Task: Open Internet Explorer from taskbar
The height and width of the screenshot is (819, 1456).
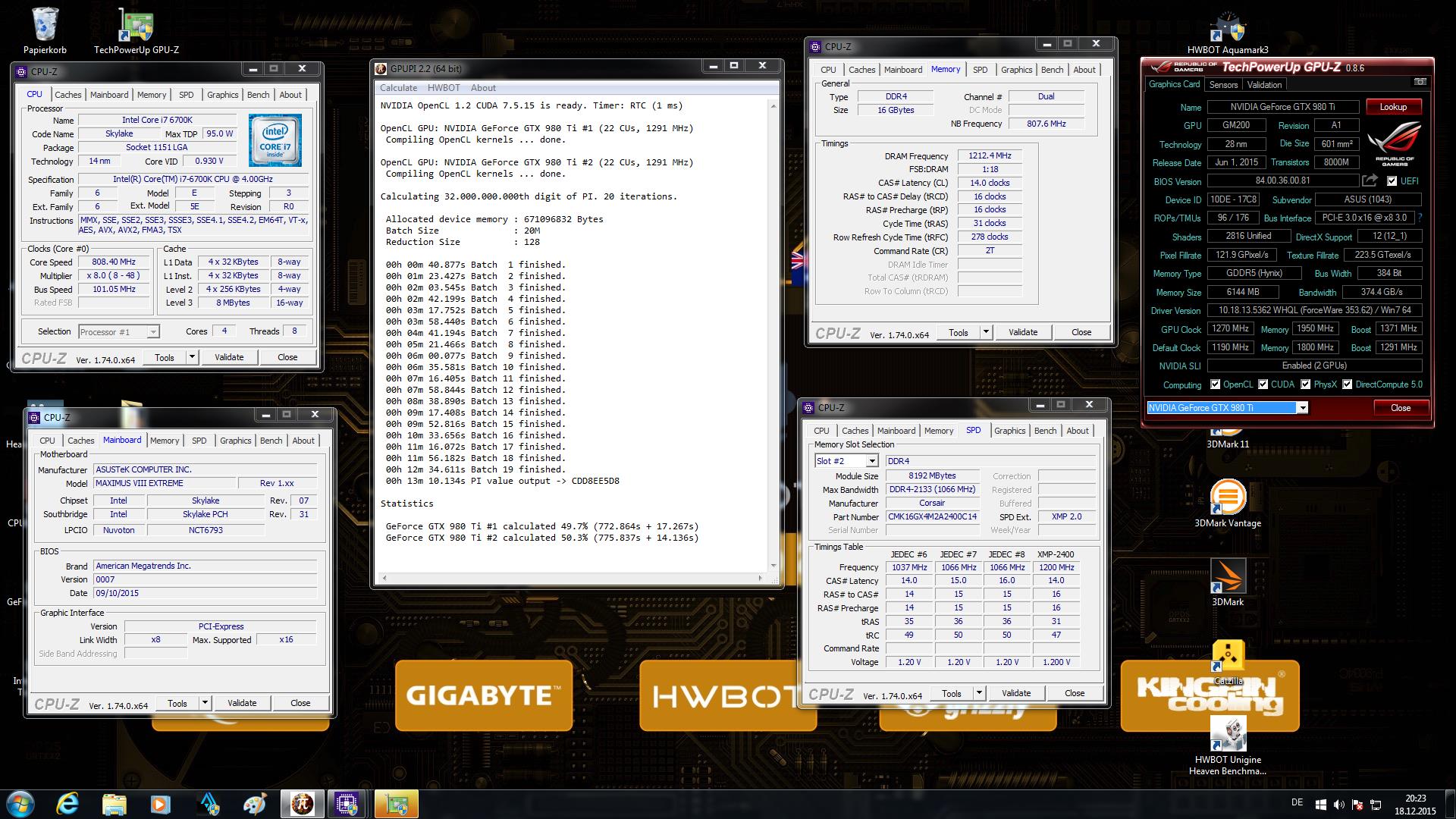Action: pyautogui.click(x=67, y=804)
